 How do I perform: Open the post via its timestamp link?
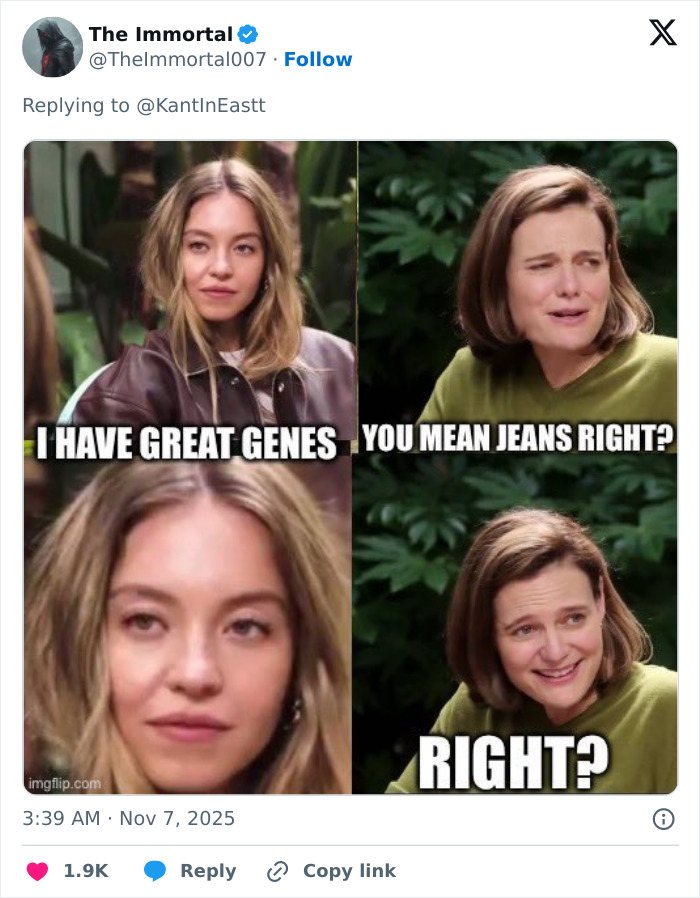point(128,818)
